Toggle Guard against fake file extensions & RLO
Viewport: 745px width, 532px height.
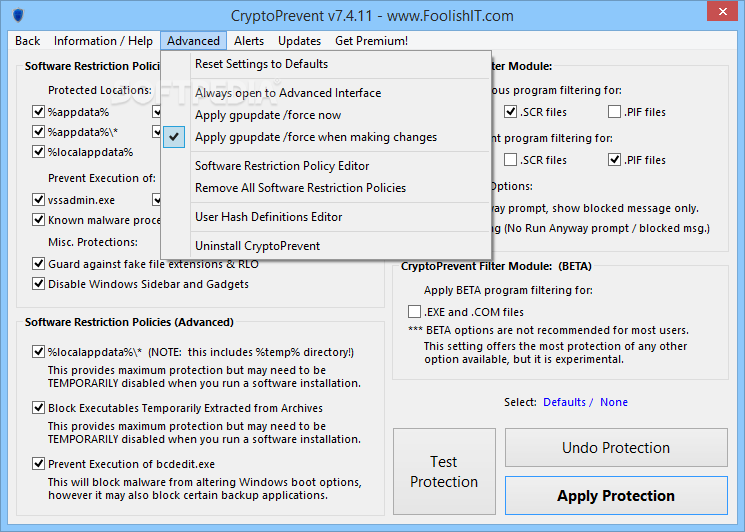(38, 264)
